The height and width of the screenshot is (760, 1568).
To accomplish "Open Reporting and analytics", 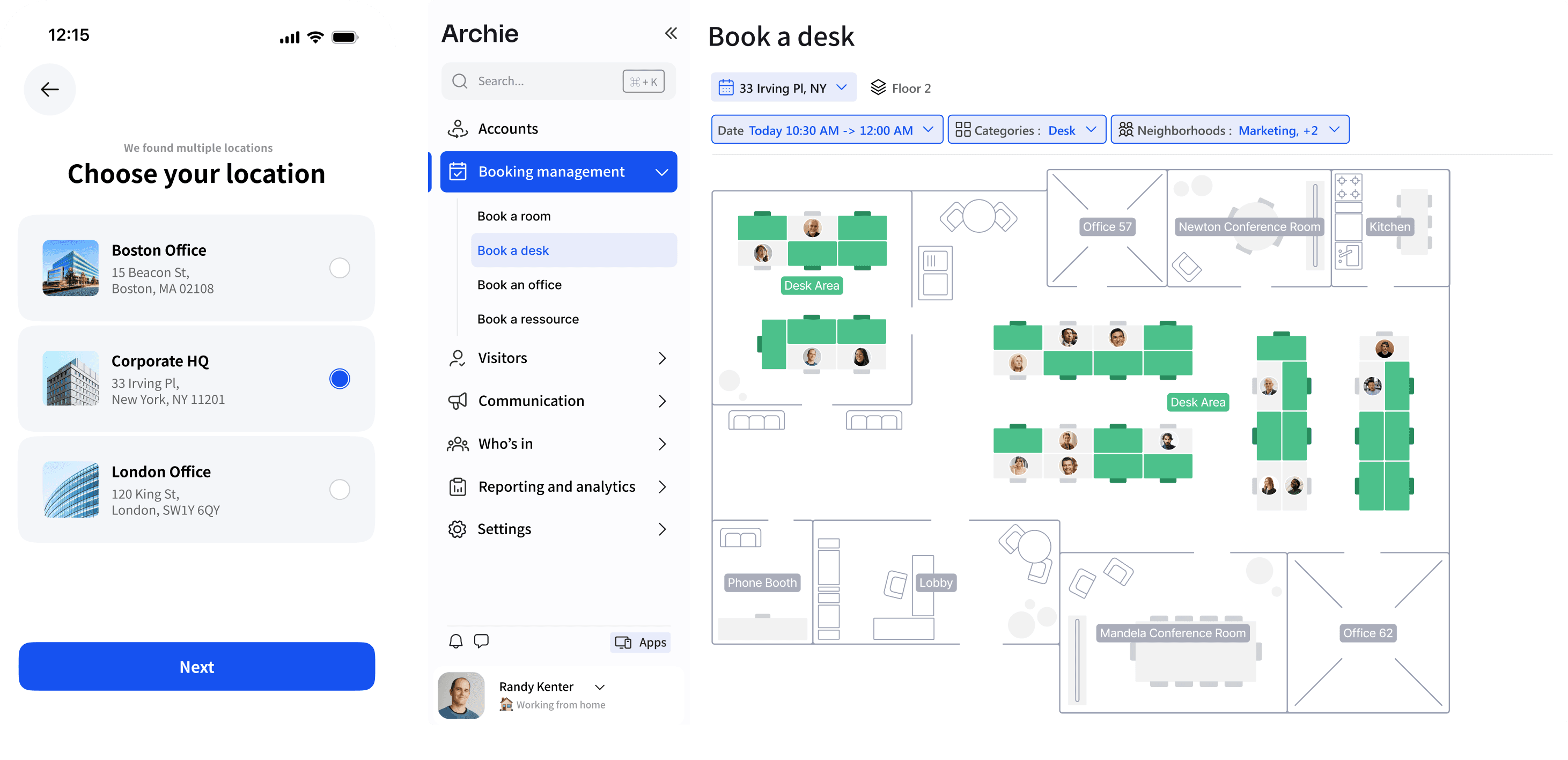I will coord(556,486).
